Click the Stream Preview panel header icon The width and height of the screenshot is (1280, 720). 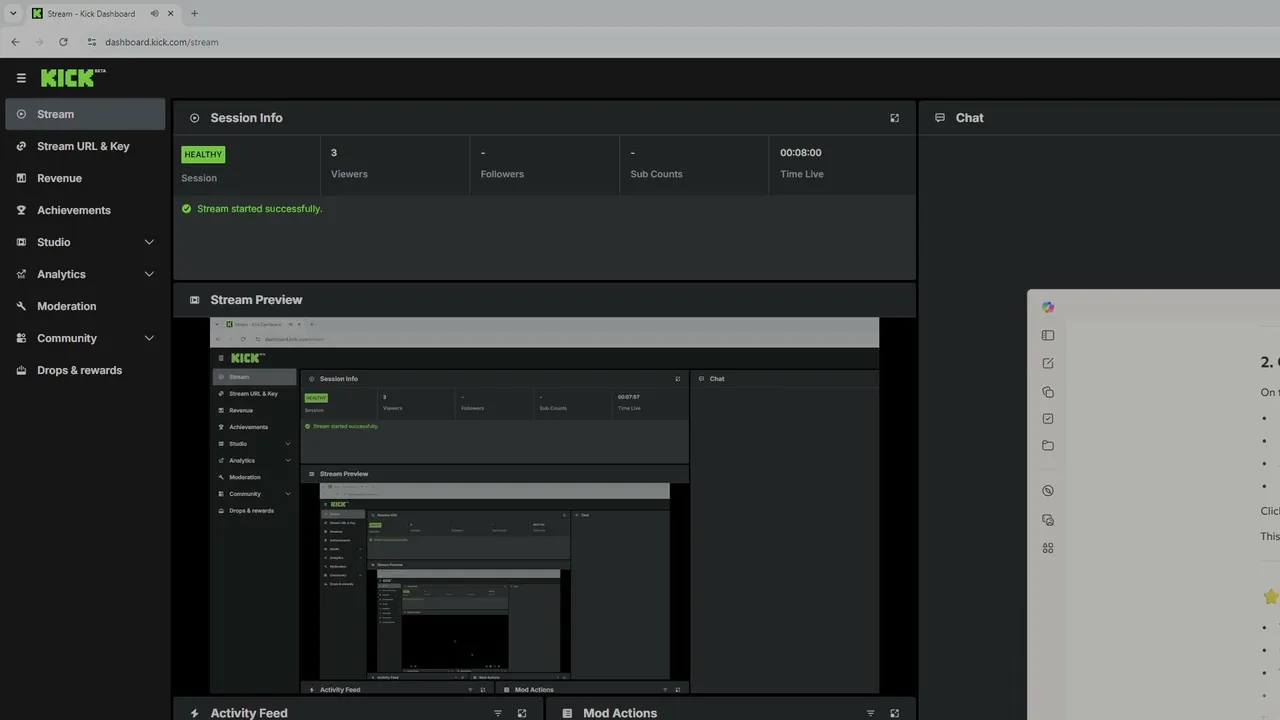(x=194, y=300)
